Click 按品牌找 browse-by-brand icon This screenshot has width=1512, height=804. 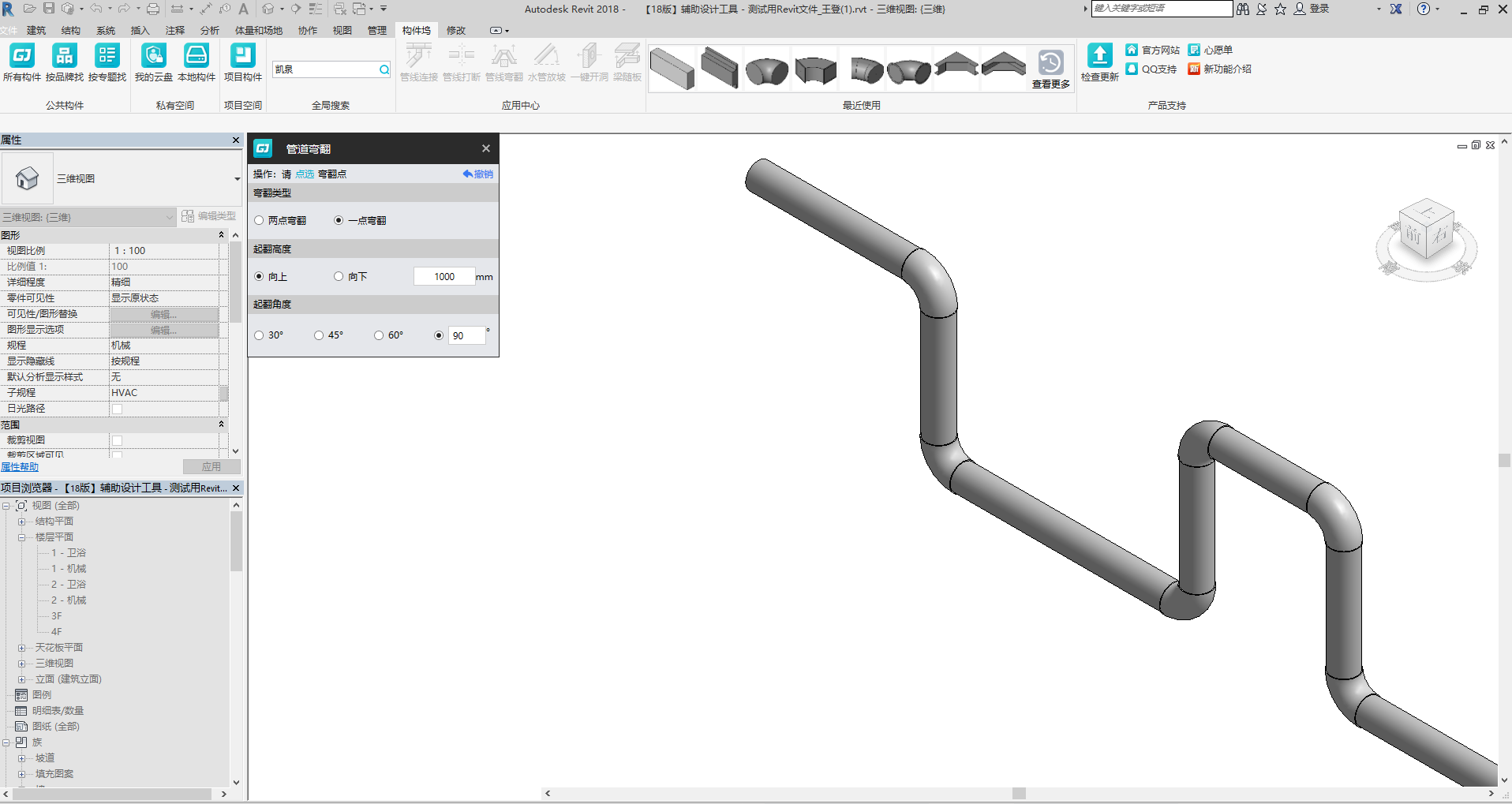(x=65, y=62)
